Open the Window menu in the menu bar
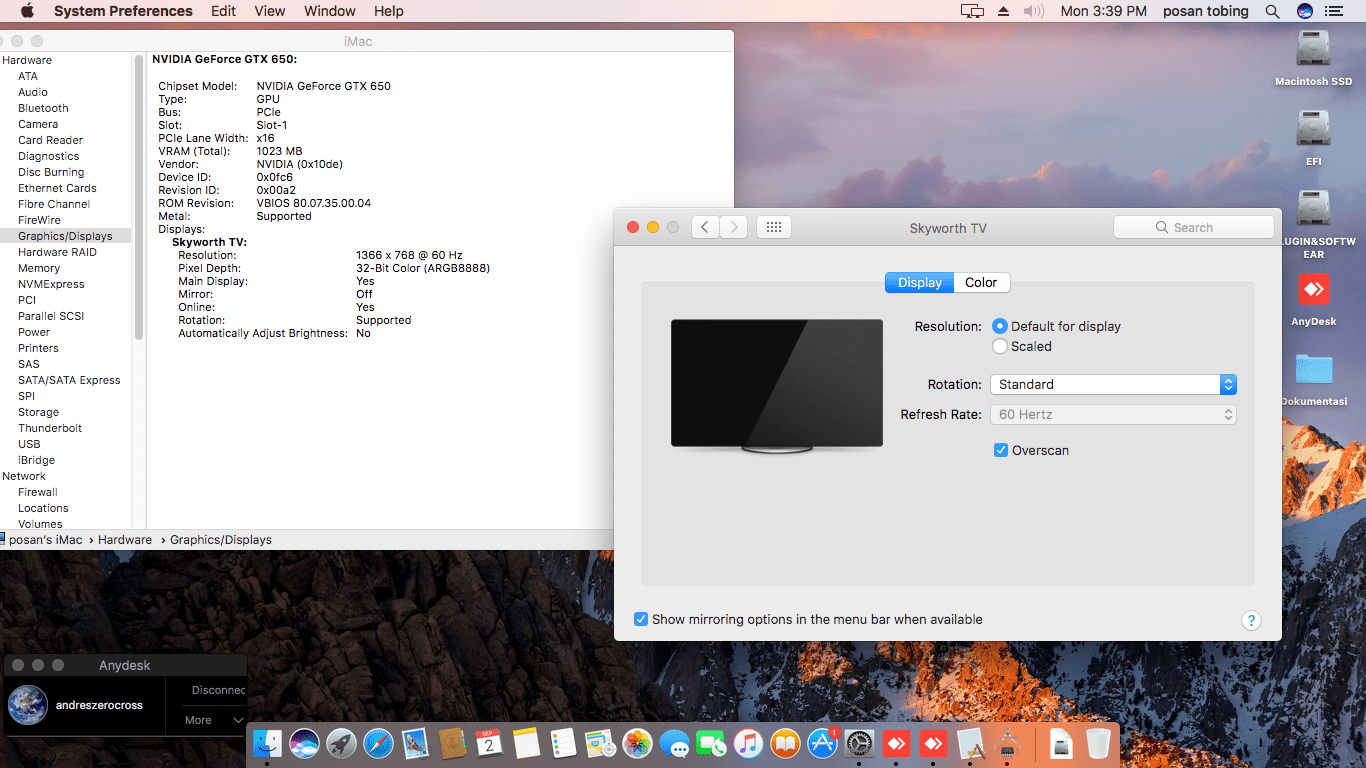1366x768 pixels. 330,11
